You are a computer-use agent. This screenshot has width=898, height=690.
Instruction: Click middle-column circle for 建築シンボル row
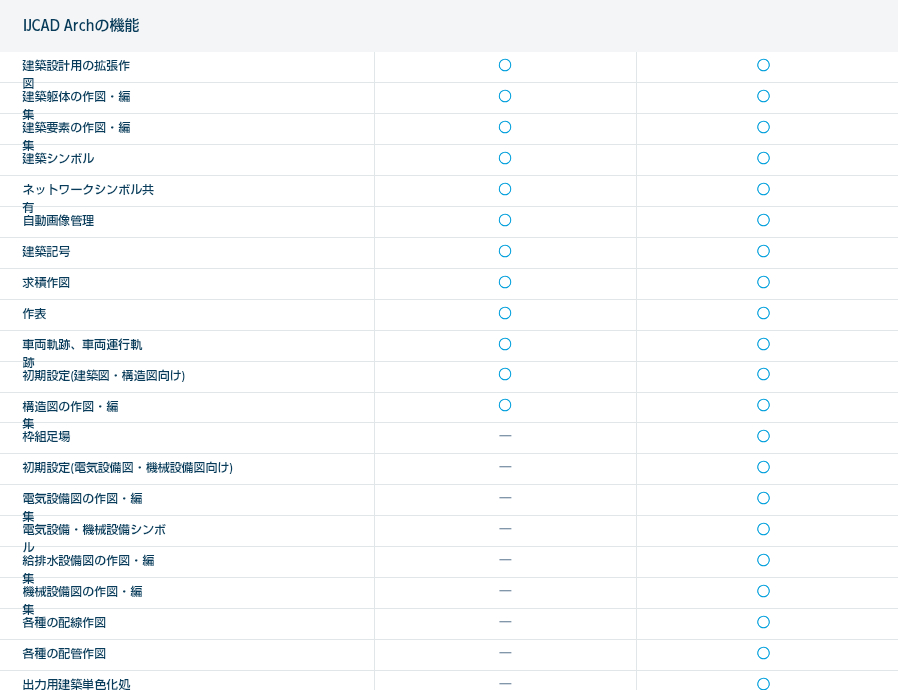(x=505, y=158)
